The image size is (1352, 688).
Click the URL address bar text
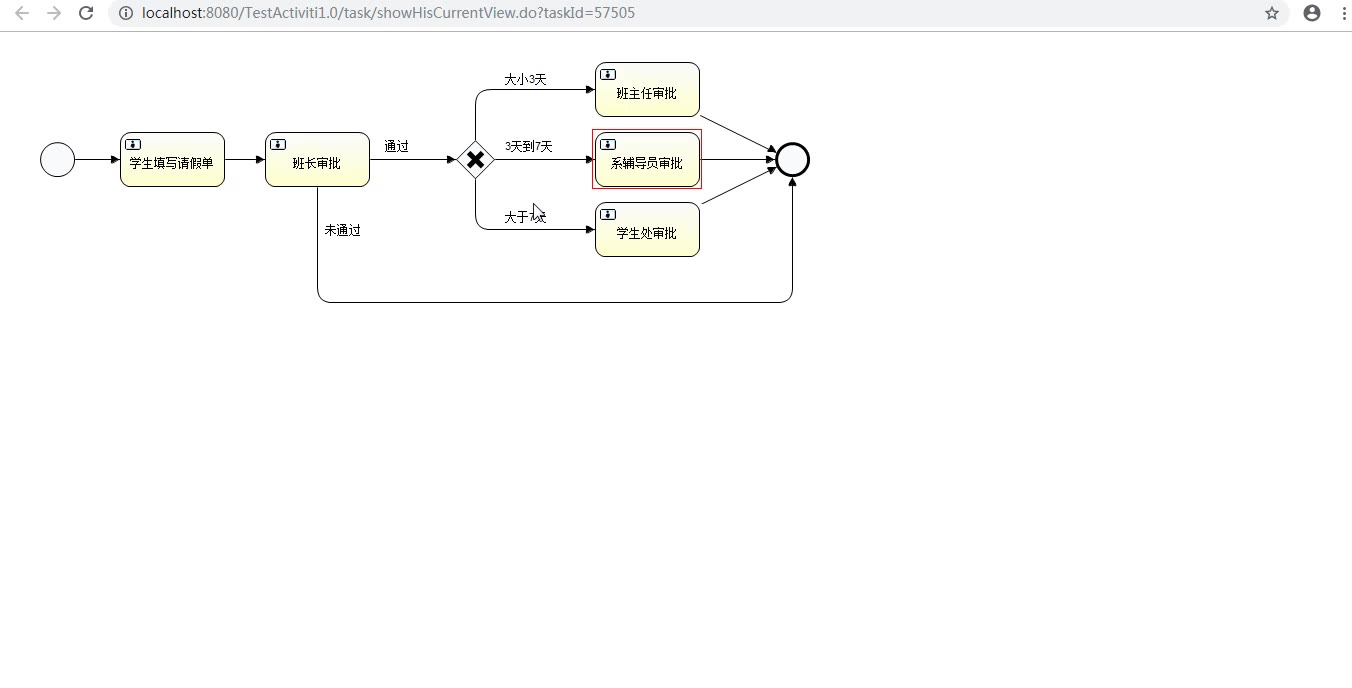(388, 13)
